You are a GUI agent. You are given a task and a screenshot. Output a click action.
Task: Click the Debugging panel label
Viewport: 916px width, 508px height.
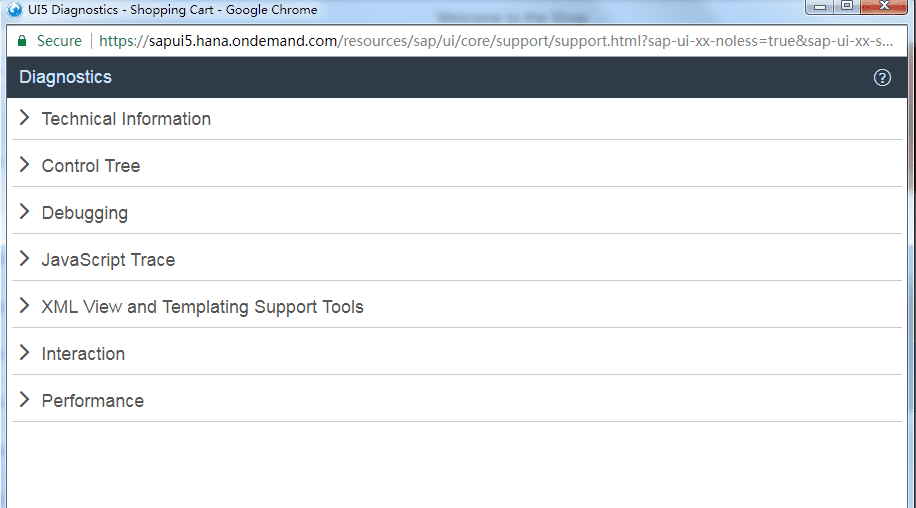coord(85,213)
